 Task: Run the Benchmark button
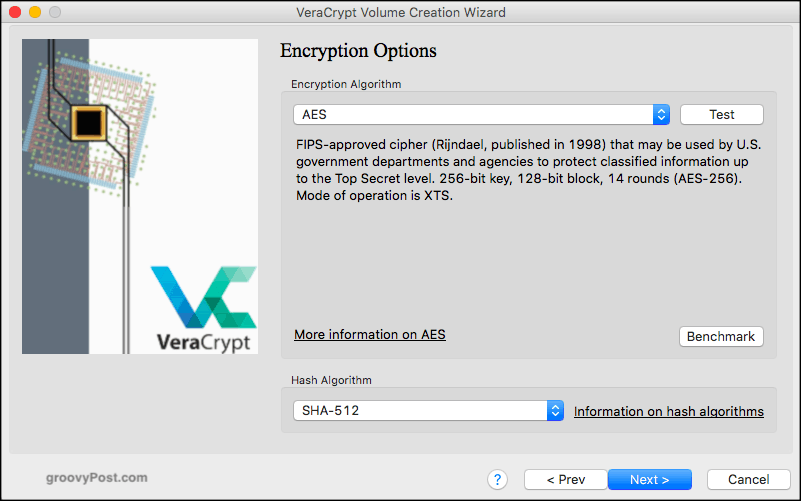721,337
